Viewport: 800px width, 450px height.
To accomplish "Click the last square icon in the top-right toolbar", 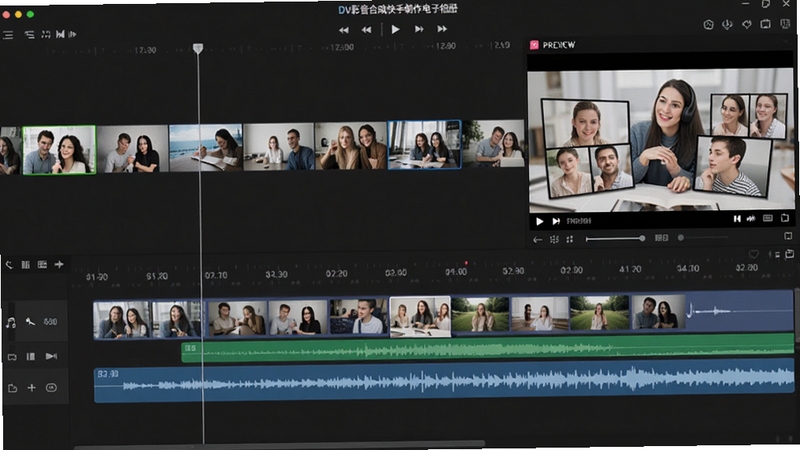I will (785, 23).
